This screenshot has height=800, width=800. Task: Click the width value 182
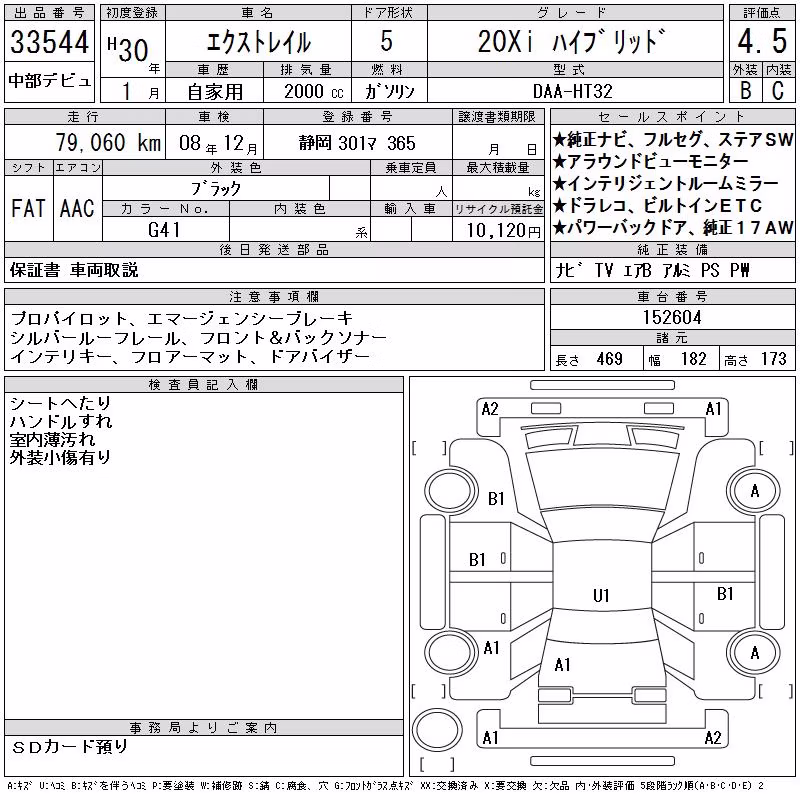click(x=693, y=359)
